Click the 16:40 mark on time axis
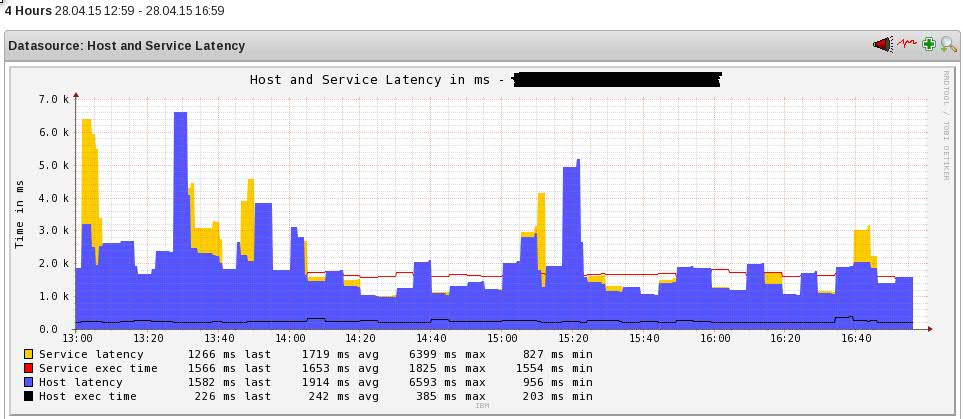Viewport: 963px width, 419px height. click(x=857, y=338)
